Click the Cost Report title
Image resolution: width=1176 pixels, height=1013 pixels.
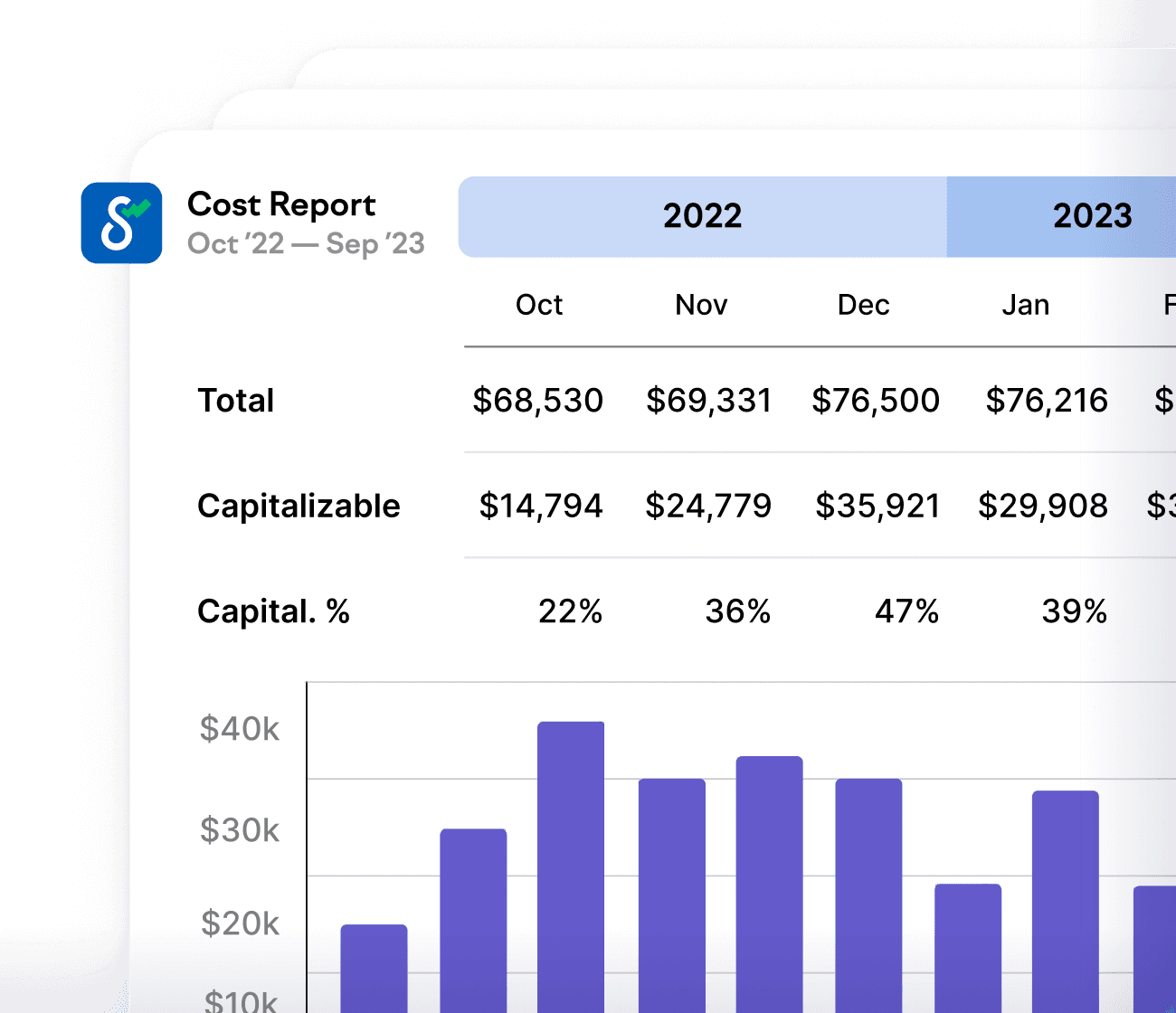point(281,204)
